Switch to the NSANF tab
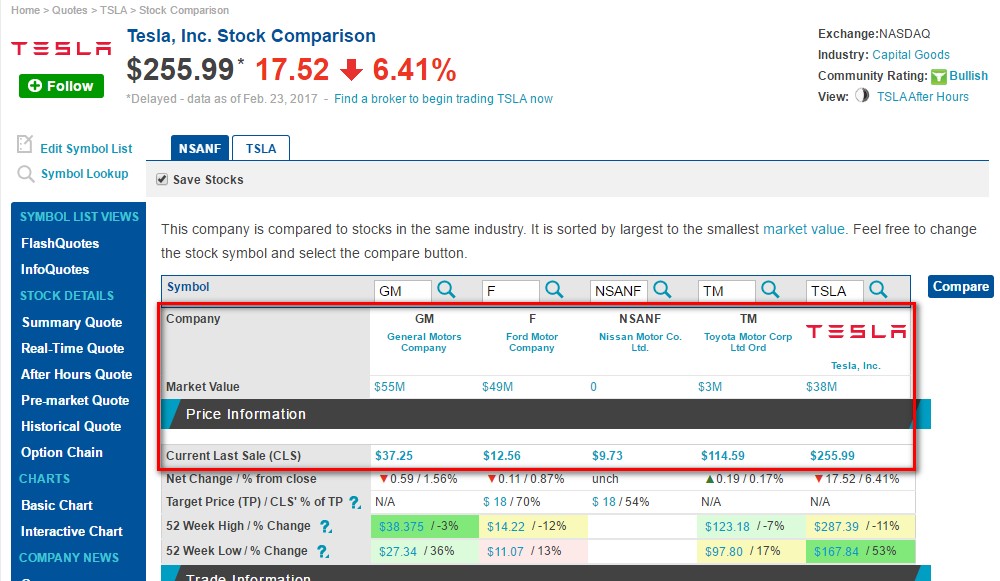 tap(200, 148)
